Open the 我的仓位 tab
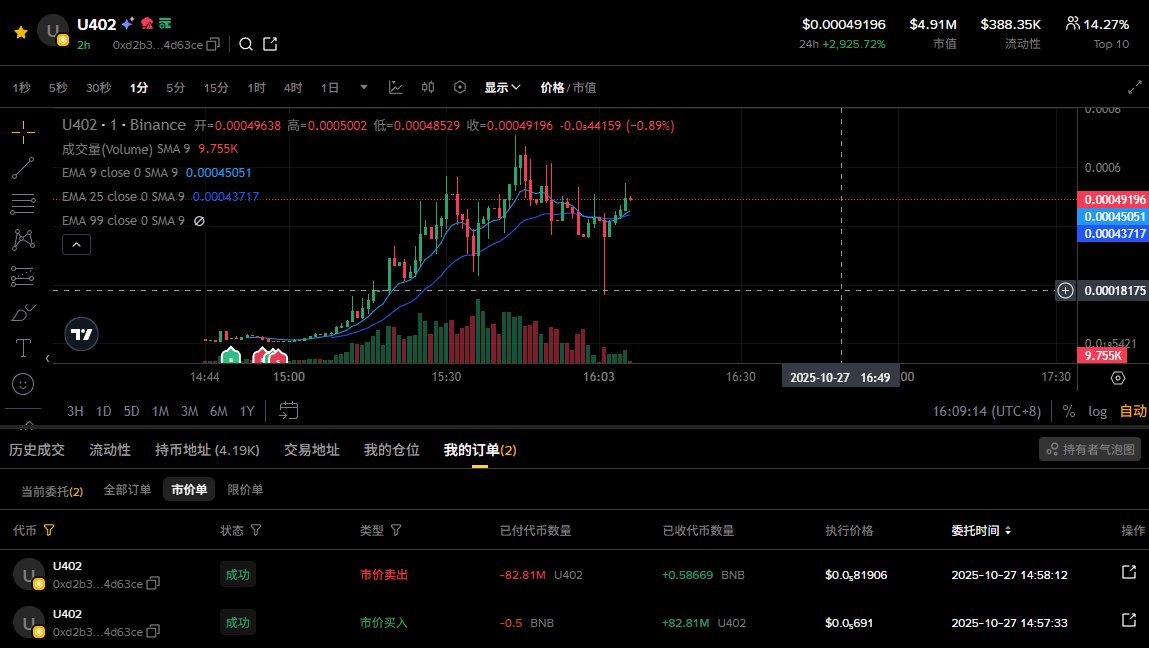 (392, 449)
